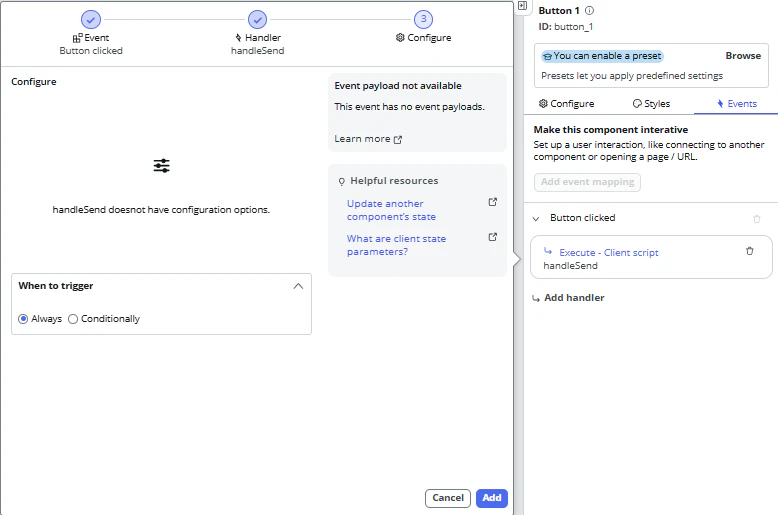Select the Always radio button
Screen dimensions: 778x515
[23, 319]
